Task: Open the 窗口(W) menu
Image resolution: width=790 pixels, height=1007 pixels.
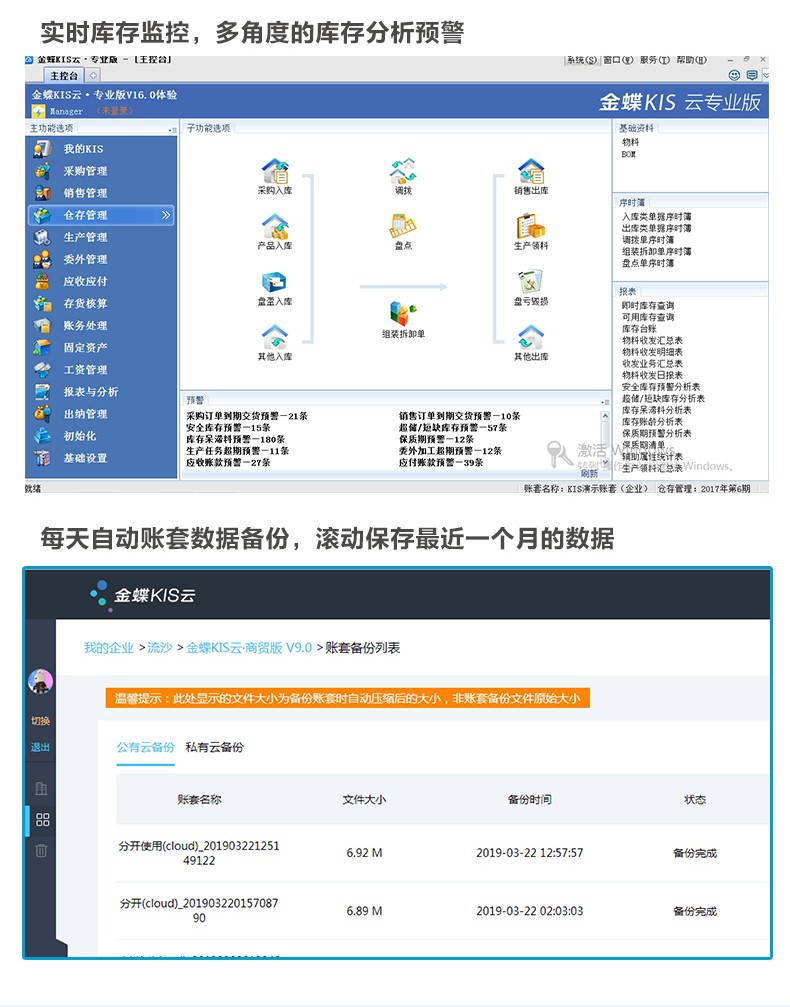Action: (x=619, y=60)
